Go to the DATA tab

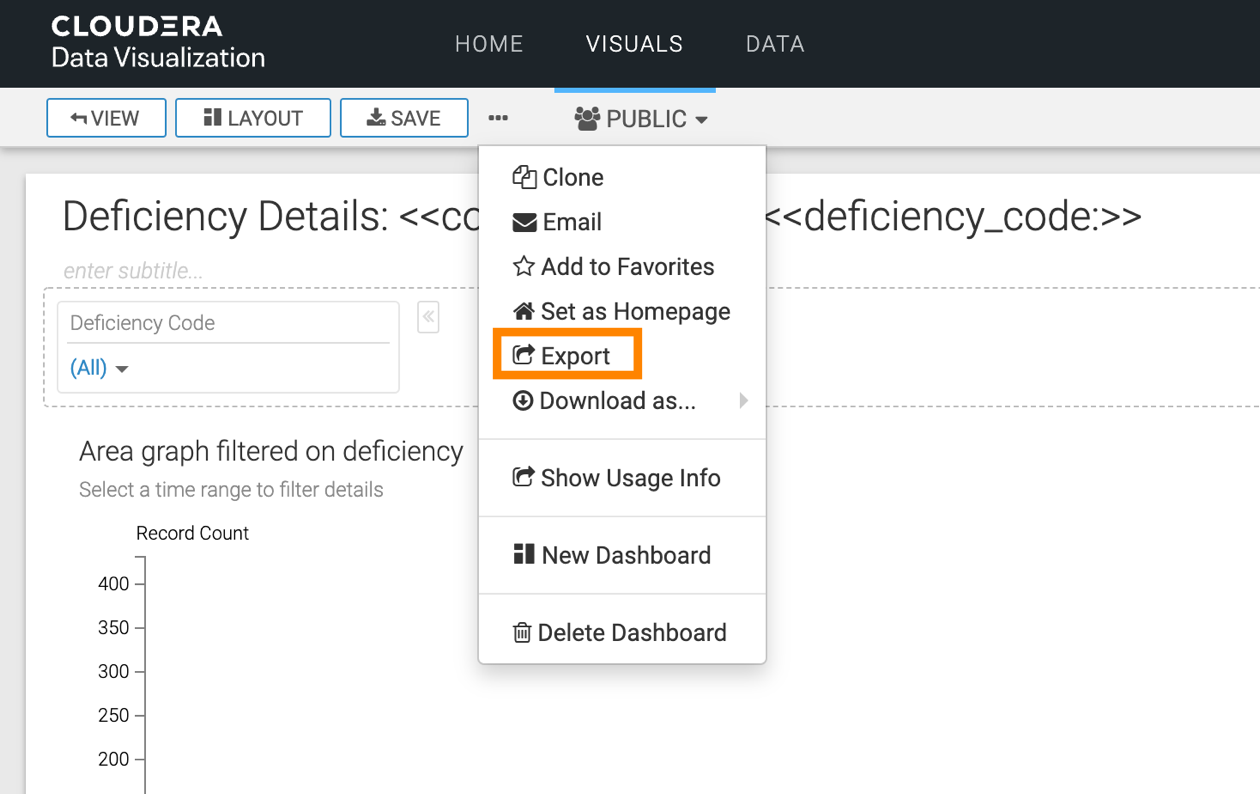[775, 44]
